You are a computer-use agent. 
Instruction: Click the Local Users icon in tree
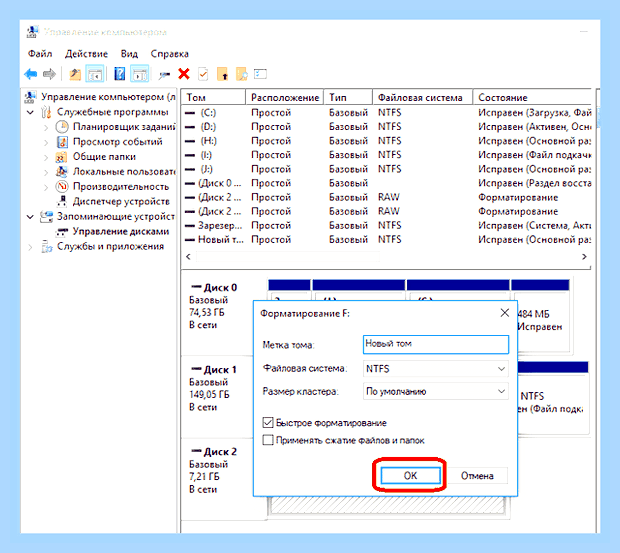pos(62,172)
